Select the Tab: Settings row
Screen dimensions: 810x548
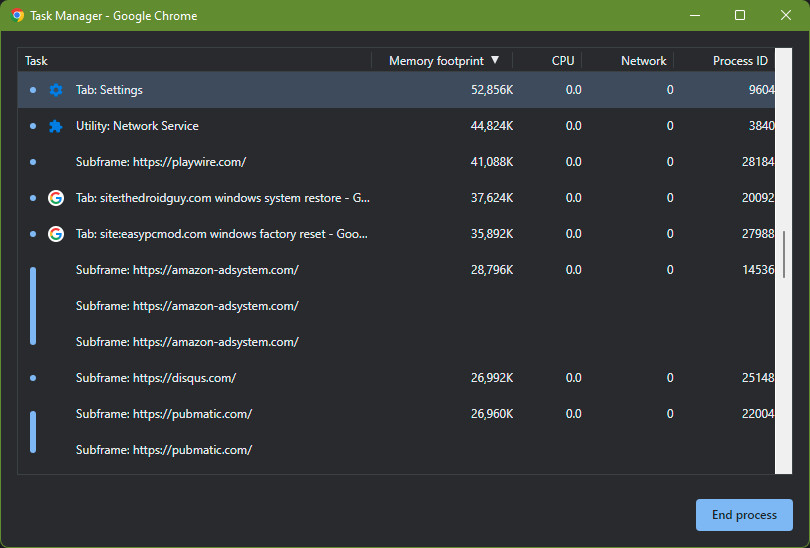pyautogui.click(x=396, y=90)
